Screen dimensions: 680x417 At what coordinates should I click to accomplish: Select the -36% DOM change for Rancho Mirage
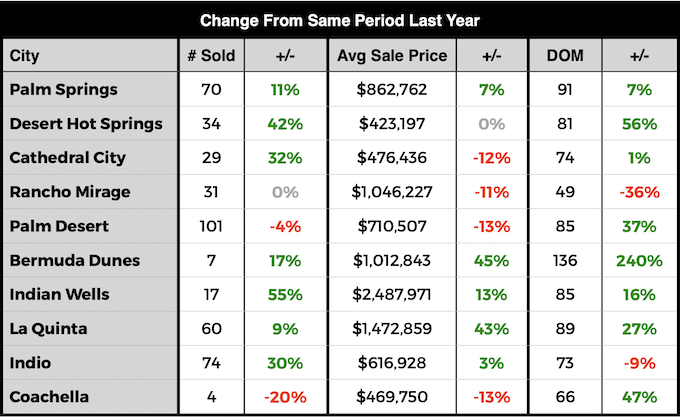639,192
